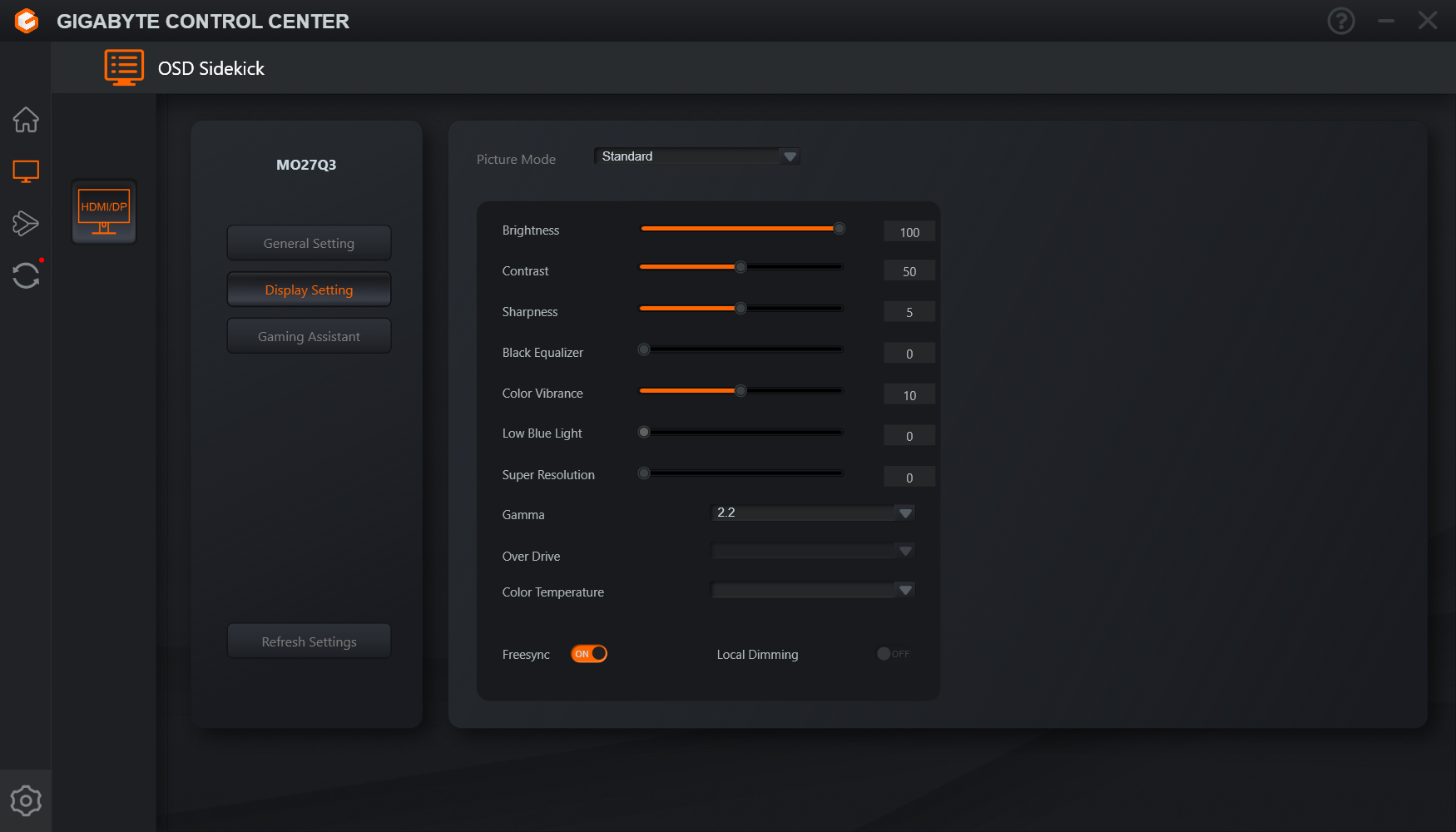Screen dimensions: 1456x832
Task: Enable the Local Dimming toggle
Action: 894,654
